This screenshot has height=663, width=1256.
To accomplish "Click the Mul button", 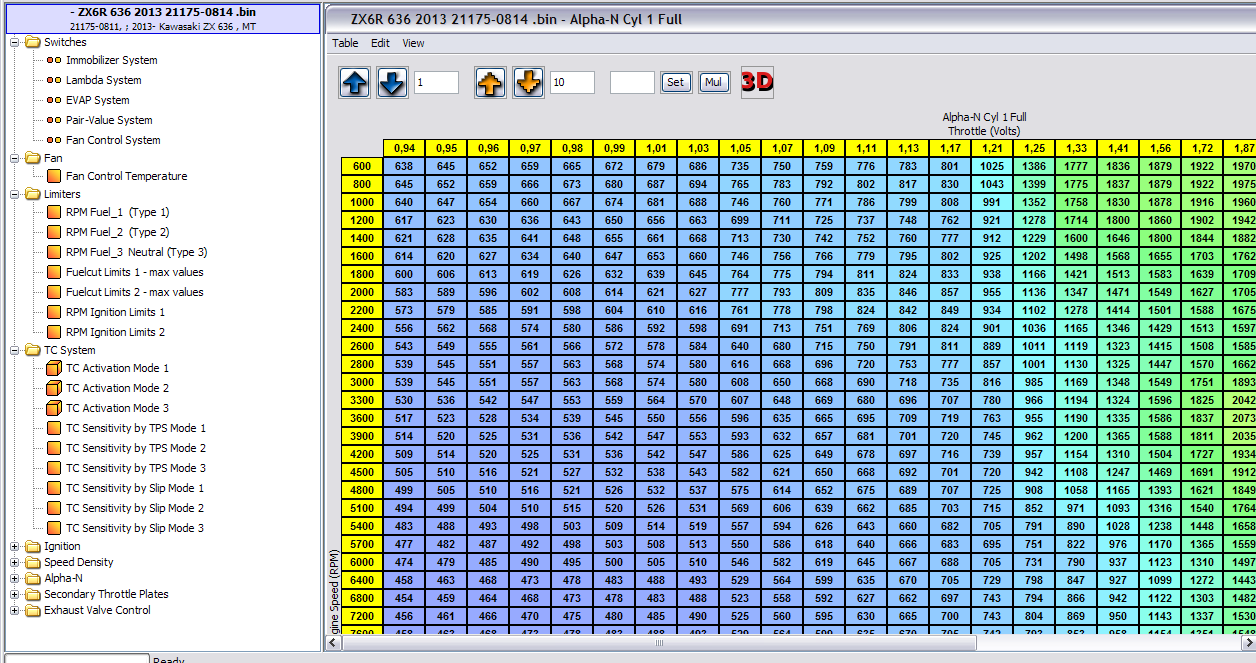I will (x=714, y=82).
